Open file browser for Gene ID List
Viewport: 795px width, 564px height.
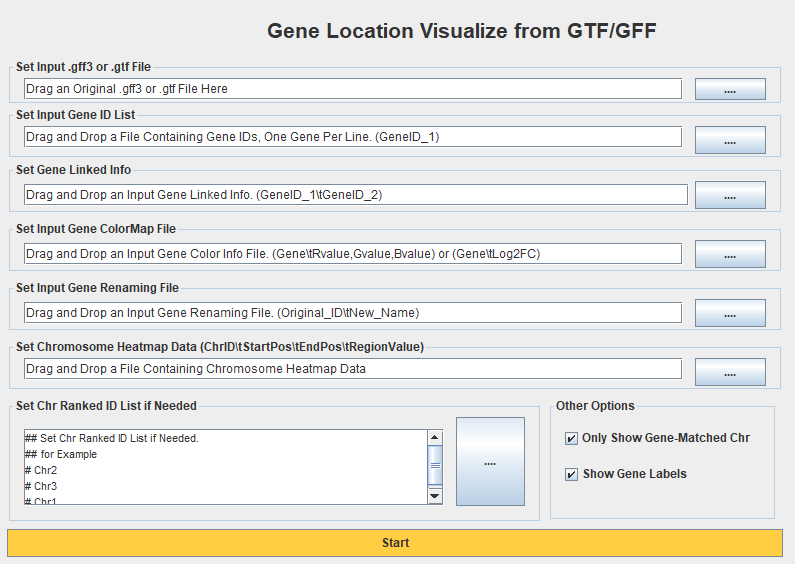click(730, 139)
